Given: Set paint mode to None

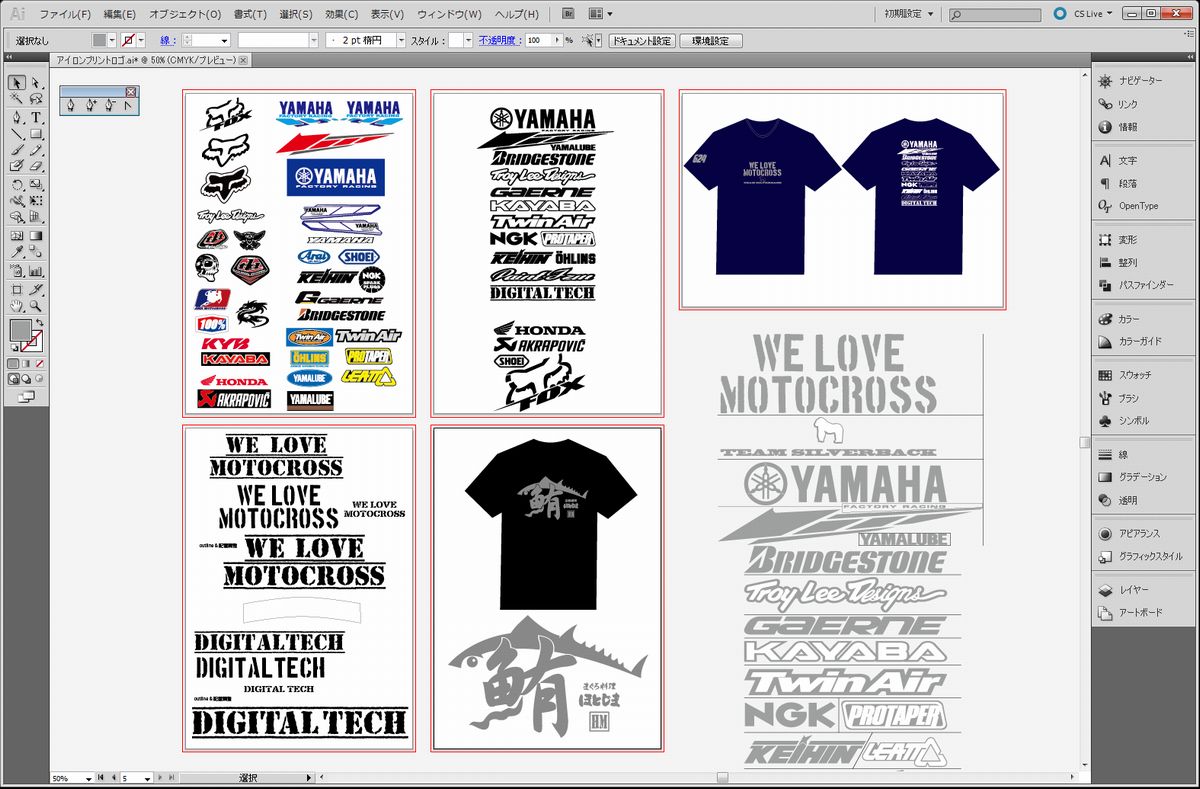Looking at the screenshot, I should (x=39, y=364).
